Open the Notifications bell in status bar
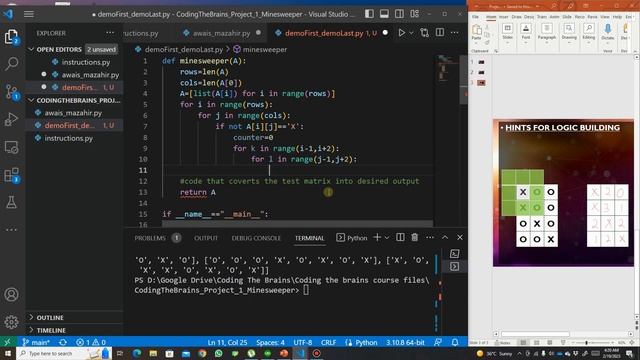 click(455, 342)
